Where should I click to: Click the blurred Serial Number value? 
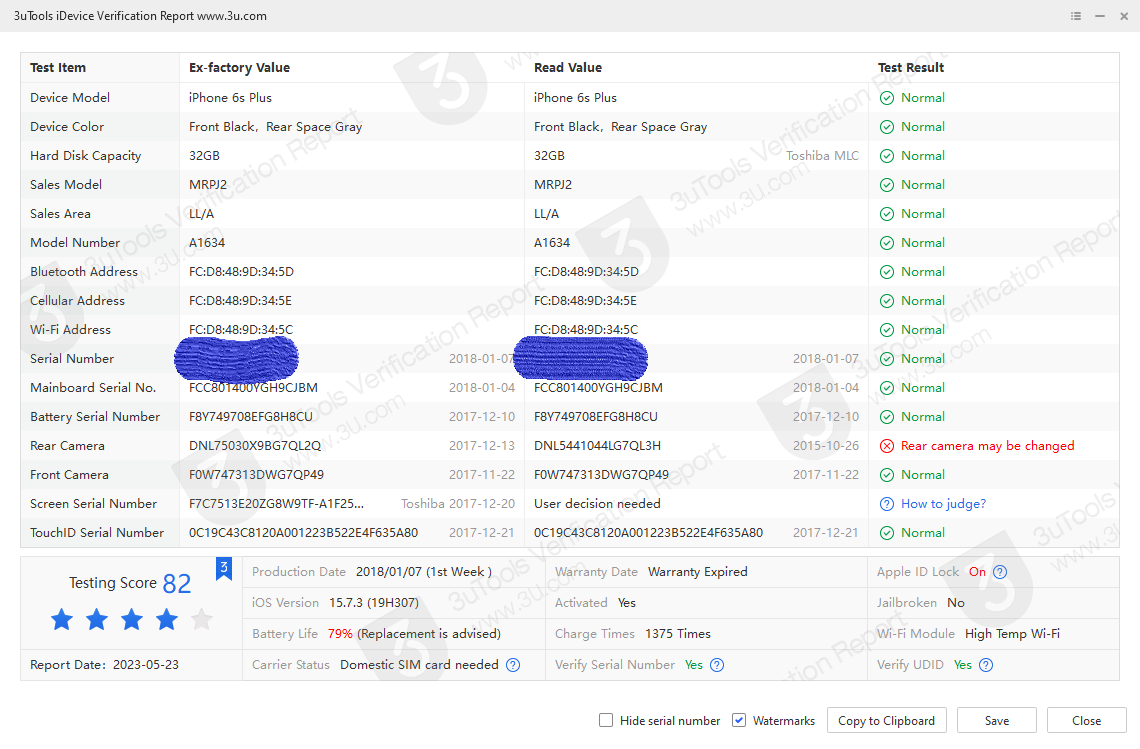[x=236, y=358]
